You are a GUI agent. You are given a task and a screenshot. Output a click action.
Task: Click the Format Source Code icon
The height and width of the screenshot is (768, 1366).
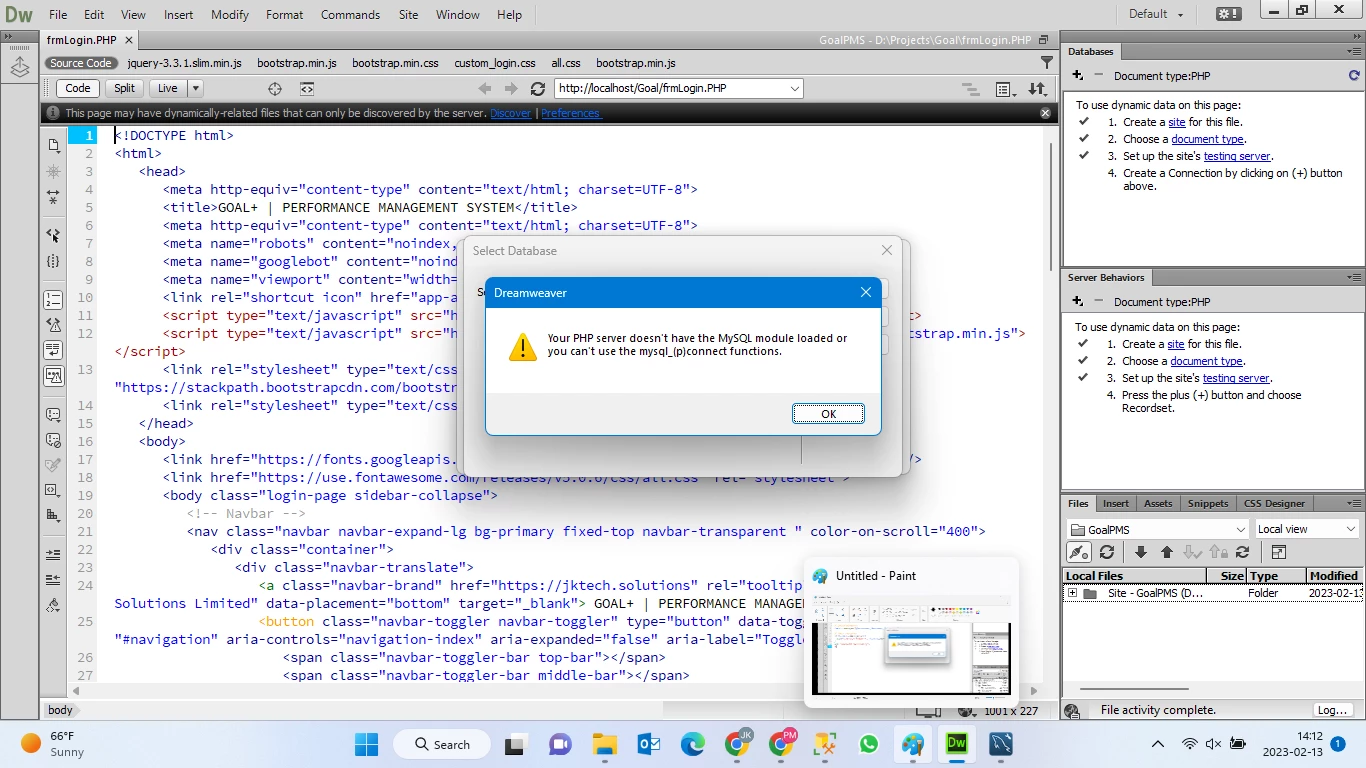[x=53, y=606]
